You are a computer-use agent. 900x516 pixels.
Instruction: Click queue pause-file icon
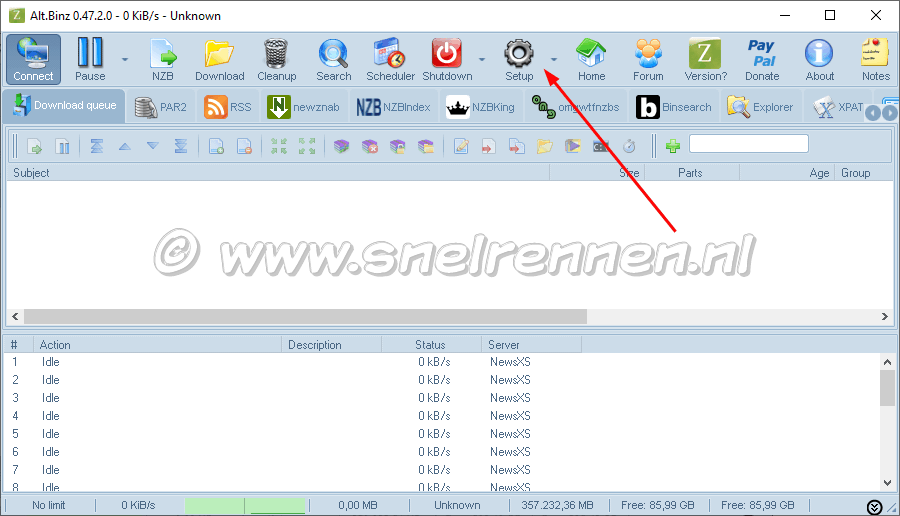pos(63,146)
